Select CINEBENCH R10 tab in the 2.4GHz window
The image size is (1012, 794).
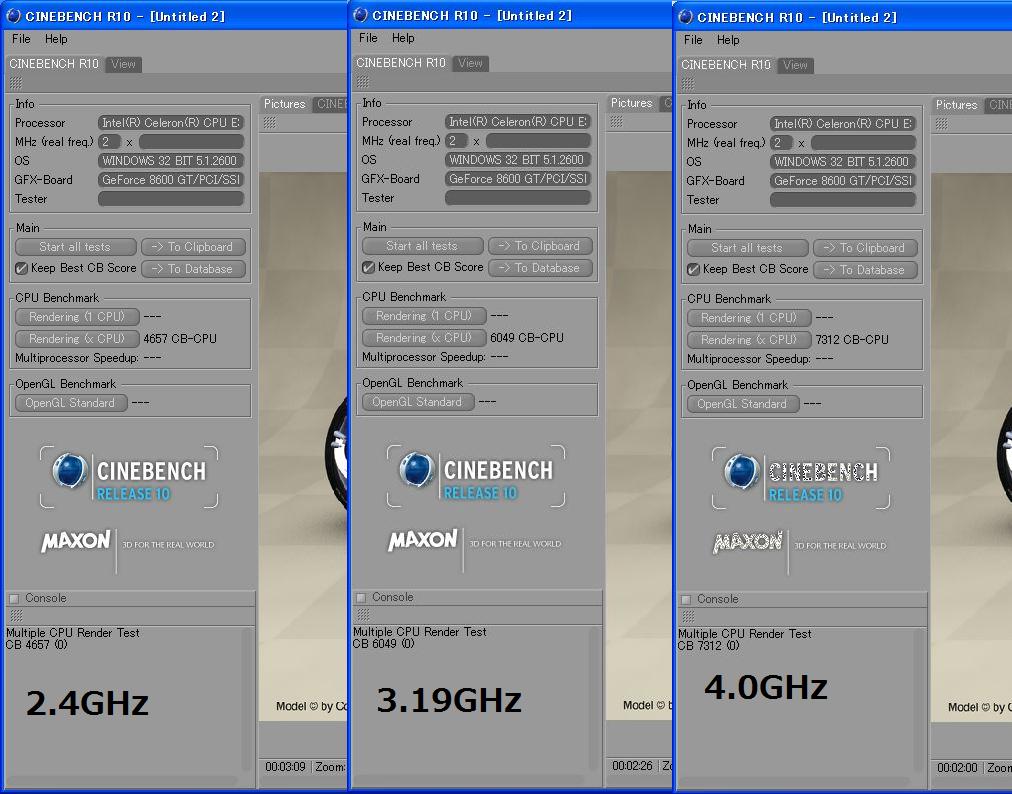point(54,64)
